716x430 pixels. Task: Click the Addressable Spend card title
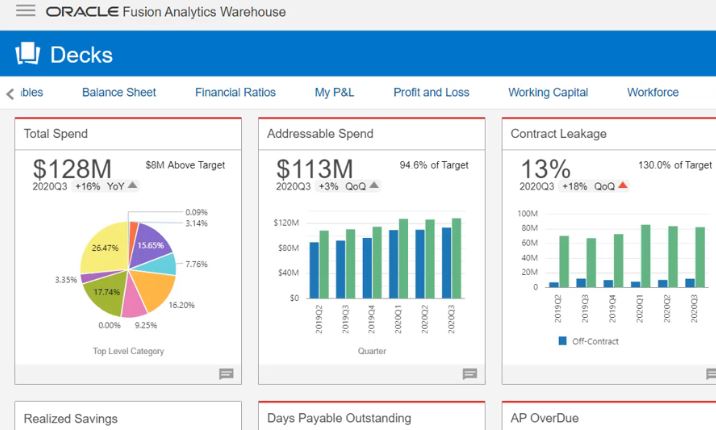click(320, 134)
